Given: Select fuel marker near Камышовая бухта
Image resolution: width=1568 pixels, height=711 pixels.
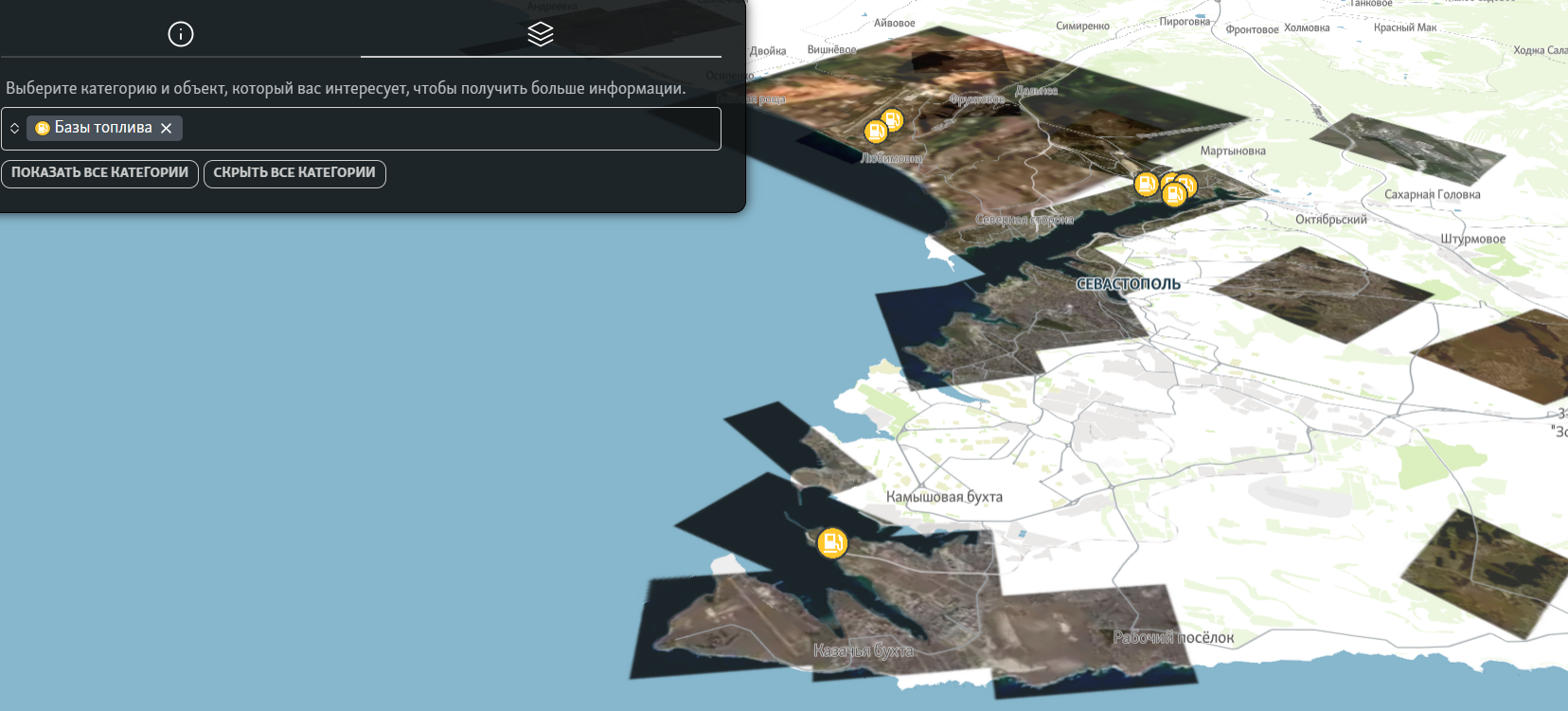Looking at the screenshot, I should [831, 542].
